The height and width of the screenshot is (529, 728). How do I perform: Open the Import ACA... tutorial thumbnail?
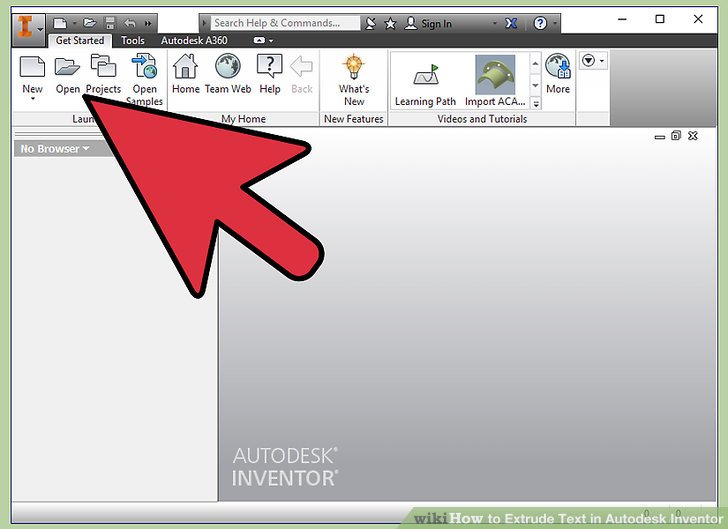pyautogui.click(x=495, y=80)
